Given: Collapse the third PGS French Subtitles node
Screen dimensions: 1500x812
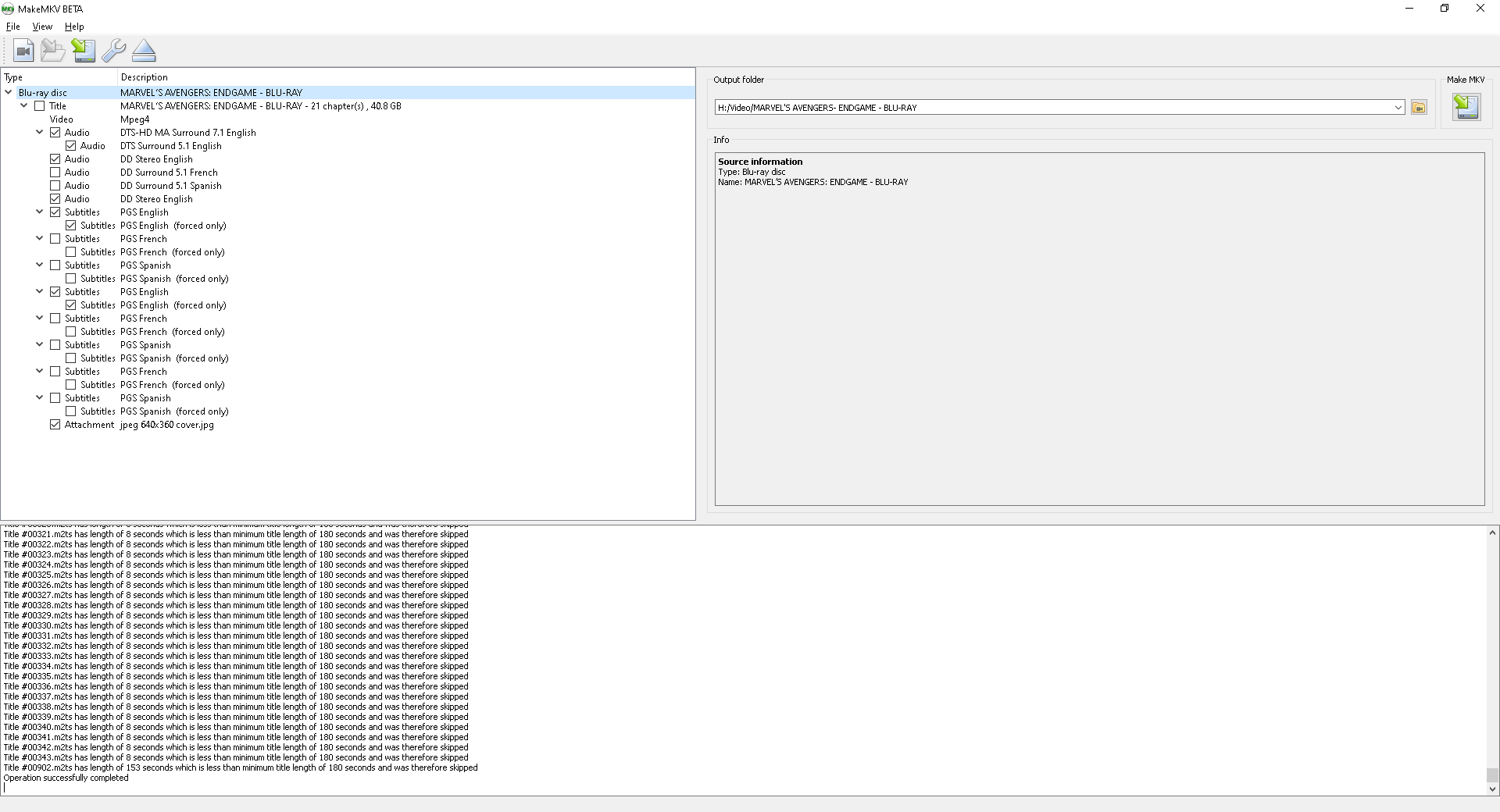Looking at the screenshot, I should click(40, 371).
